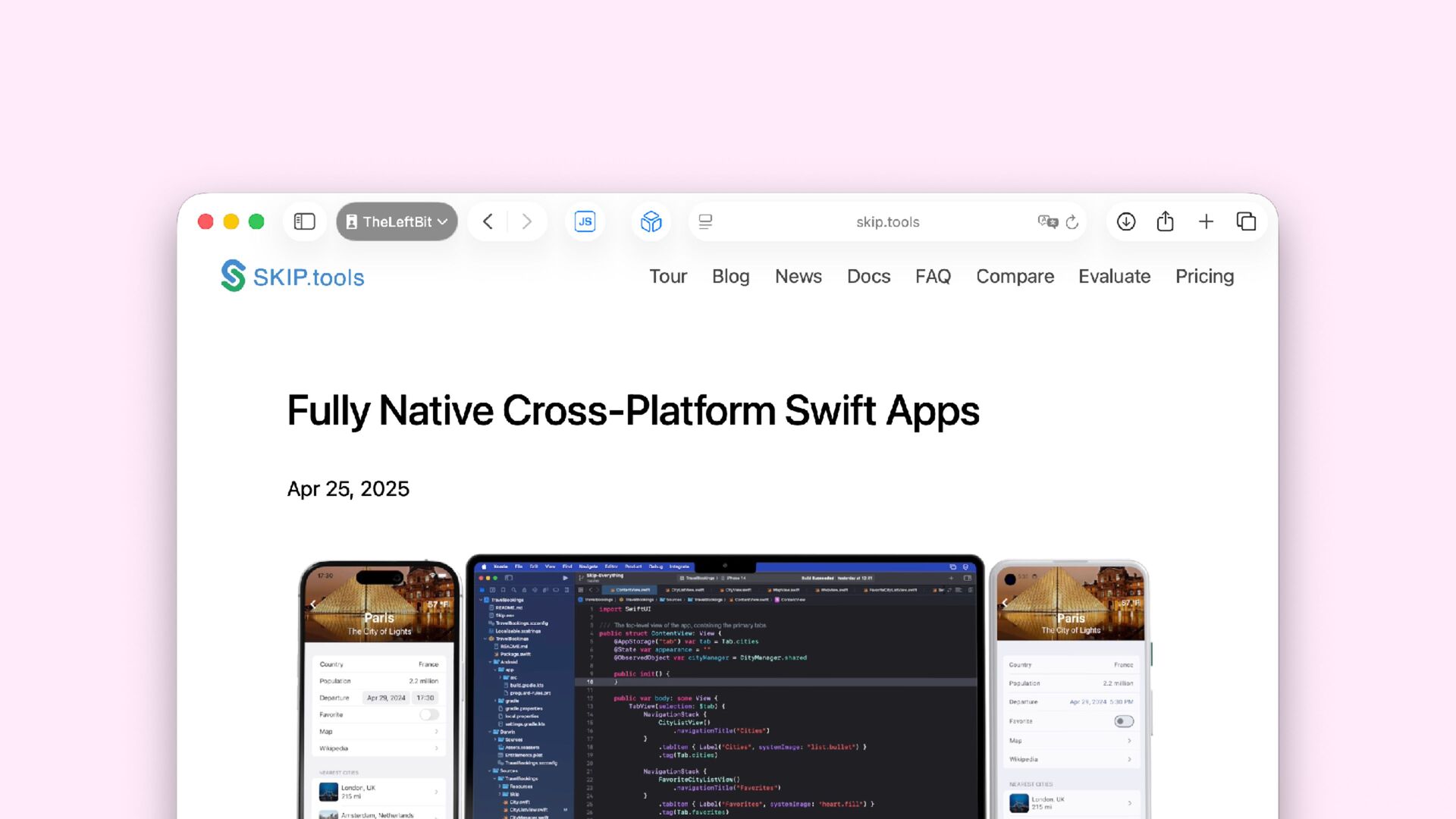
Task: Open the Reader view icon in address bar
Action: click(705, 221)
